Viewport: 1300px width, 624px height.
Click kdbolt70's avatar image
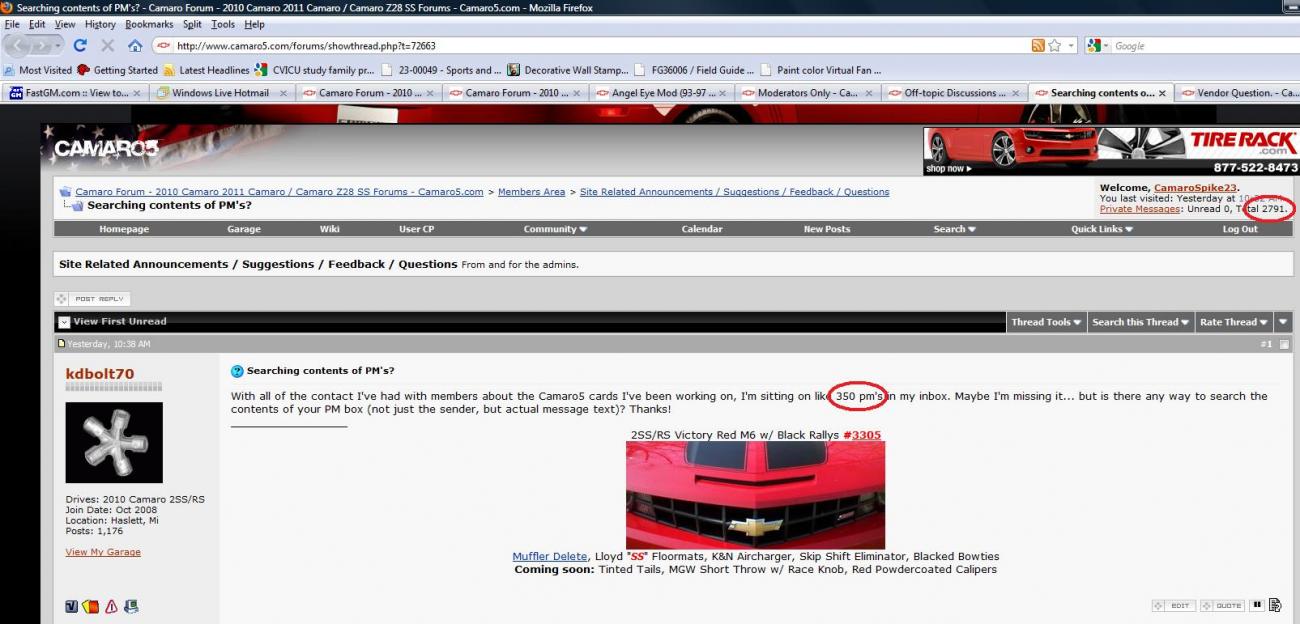pyautogui.click(x=114, y=443)
